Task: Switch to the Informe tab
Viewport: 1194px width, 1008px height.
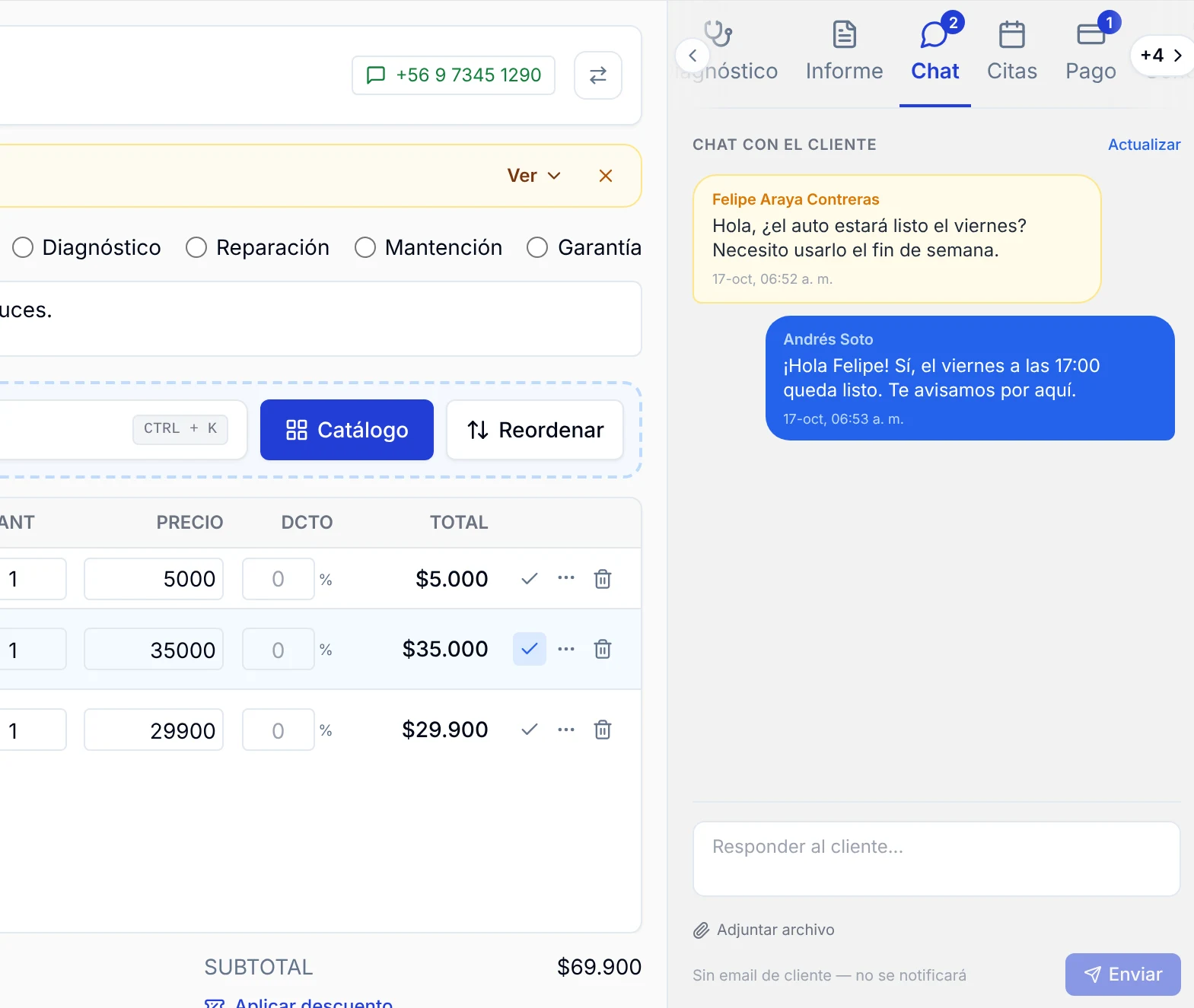Action: tap(845, 52)
